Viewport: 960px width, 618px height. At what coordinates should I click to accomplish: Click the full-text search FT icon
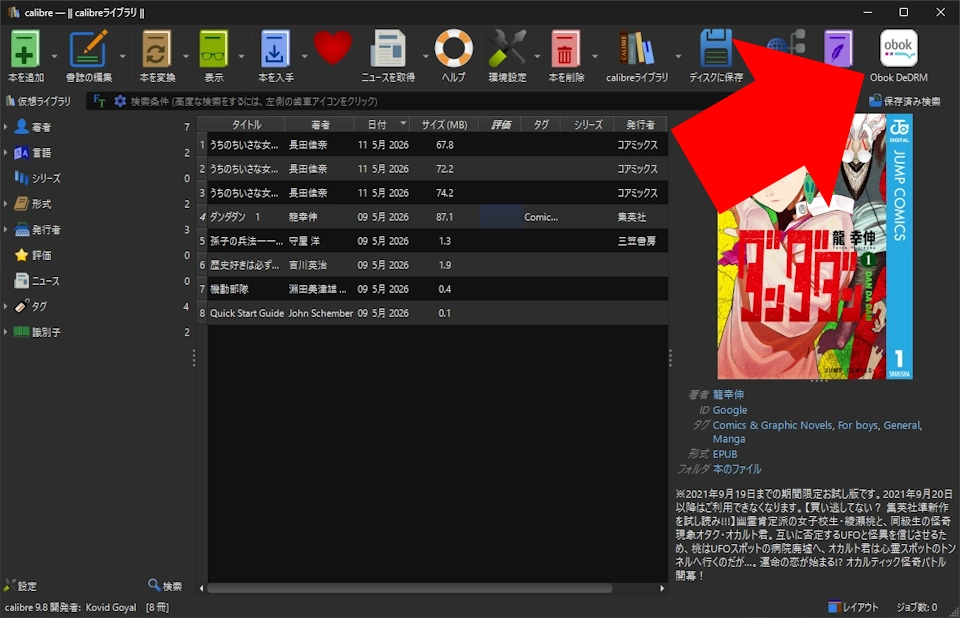tap(99, 101)
